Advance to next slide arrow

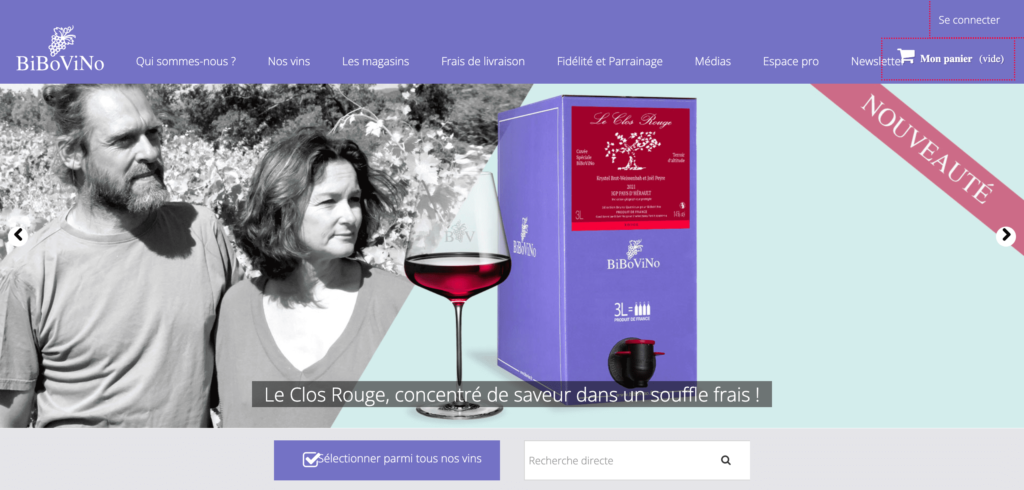(1006, 236)
